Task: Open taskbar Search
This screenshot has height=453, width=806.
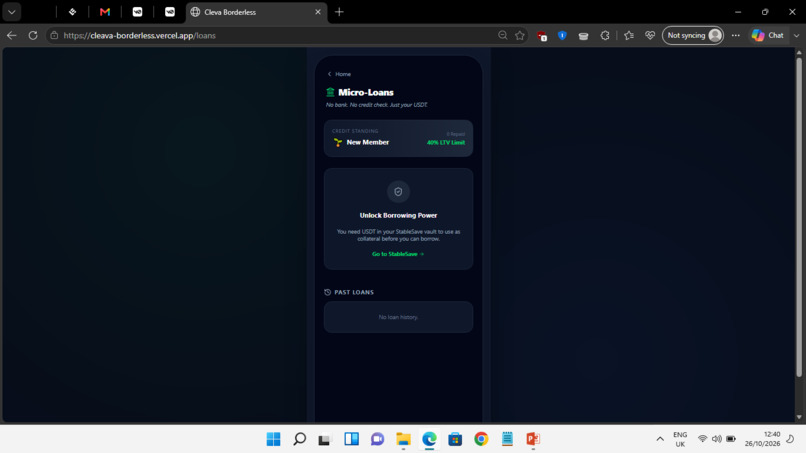Action: (300, 439)
